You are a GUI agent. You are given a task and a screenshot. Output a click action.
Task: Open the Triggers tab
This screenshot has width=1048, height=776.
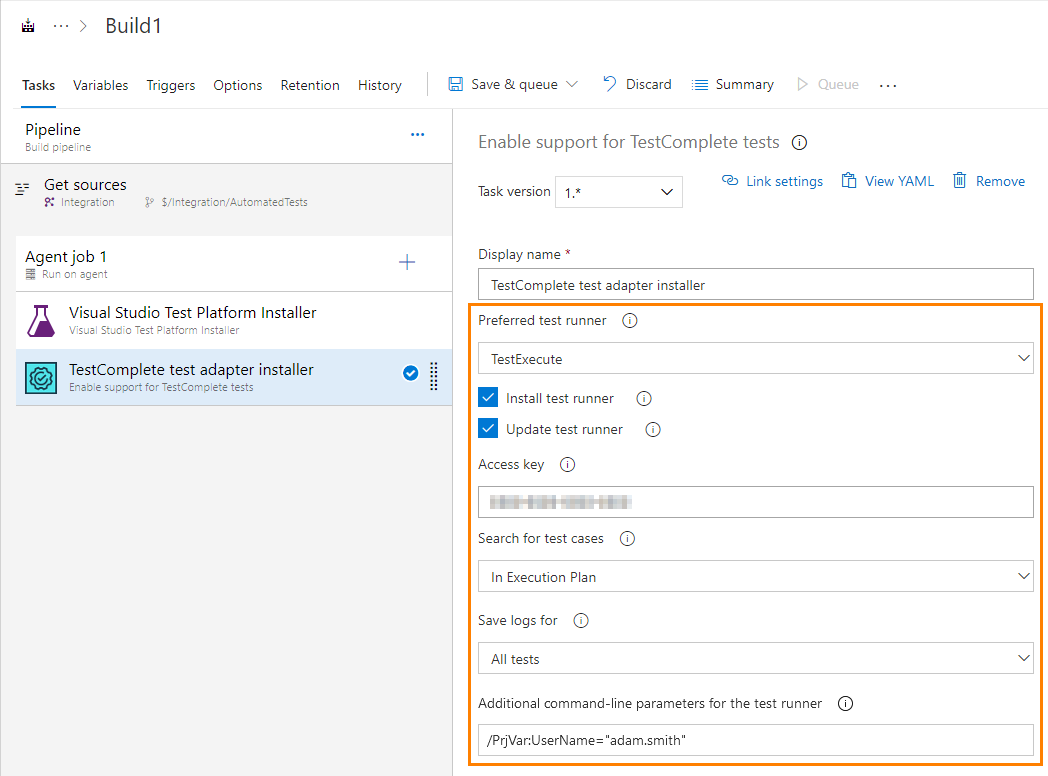pyautogui.click(x=170, y=85)
